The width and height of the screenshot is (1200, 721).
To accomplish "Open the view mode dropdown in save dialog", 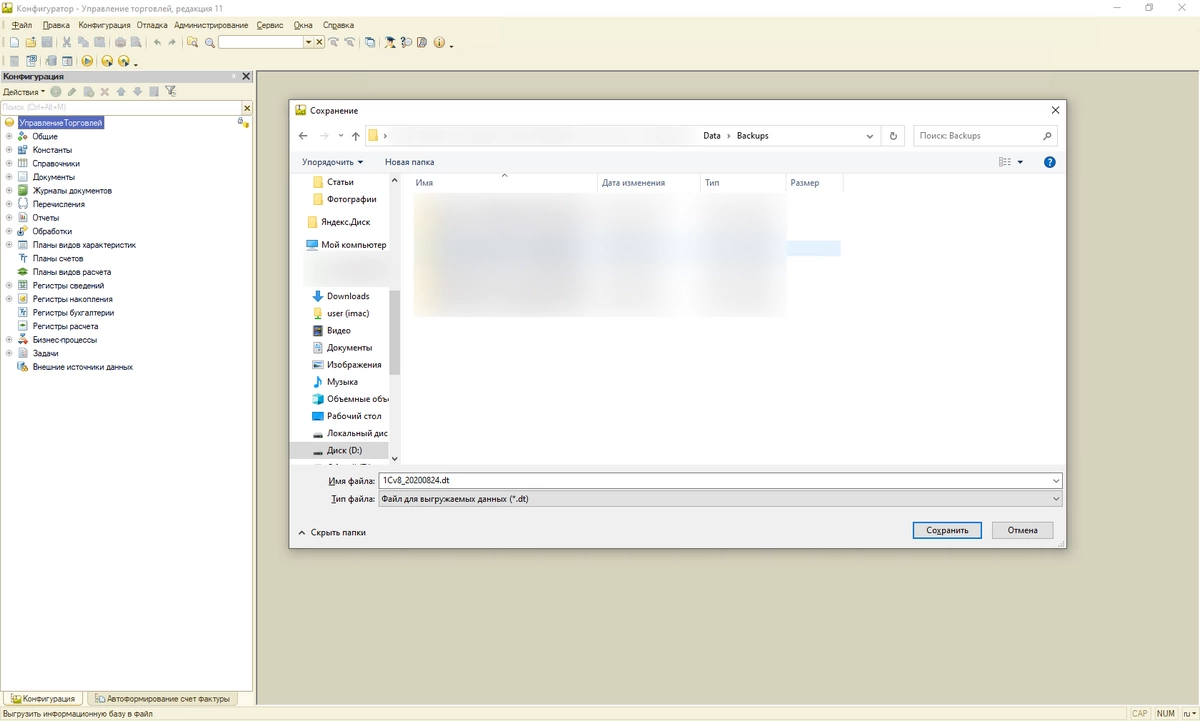I will point(1020,162).
